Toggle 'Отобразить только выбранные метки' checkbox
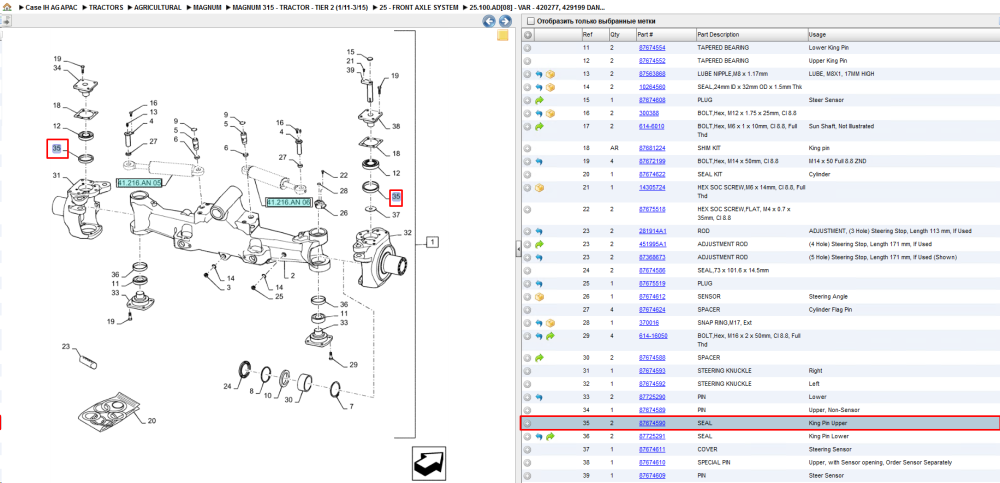 [531, 21]
